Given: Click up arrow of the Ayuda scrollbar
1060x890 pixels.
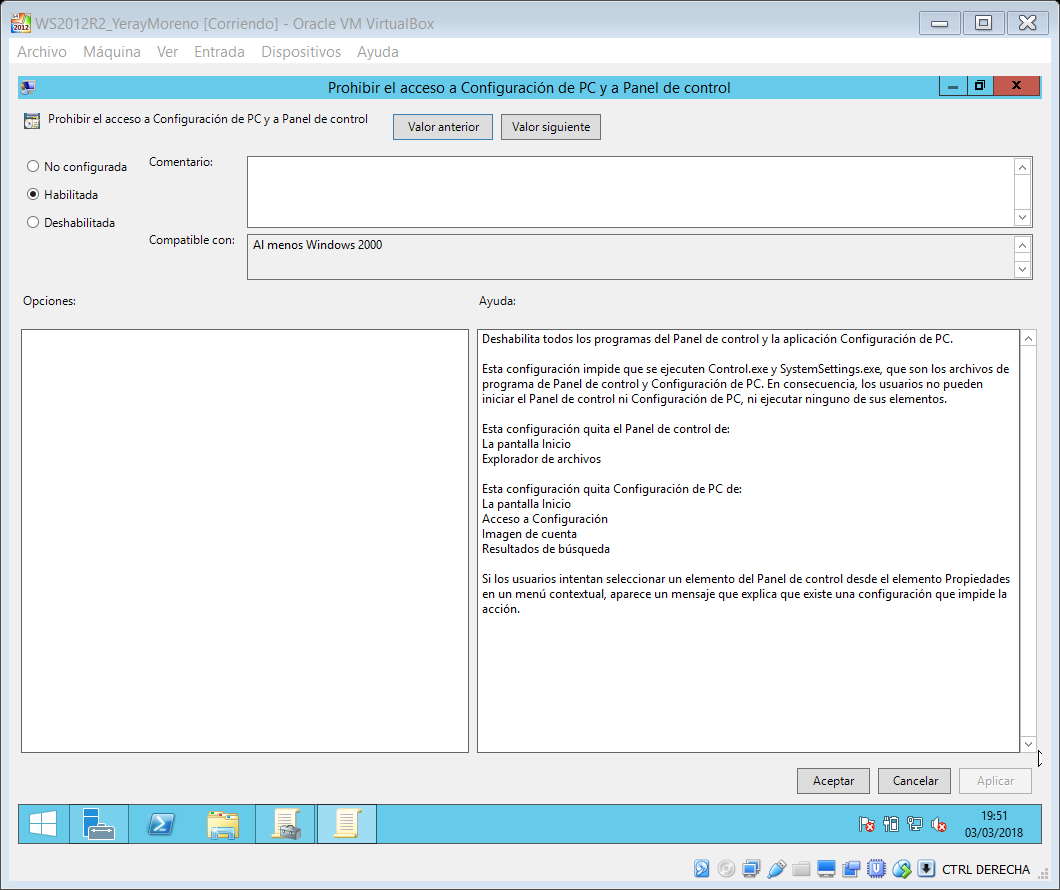Looking at the screenshot, I should [x=1028, y=339].
